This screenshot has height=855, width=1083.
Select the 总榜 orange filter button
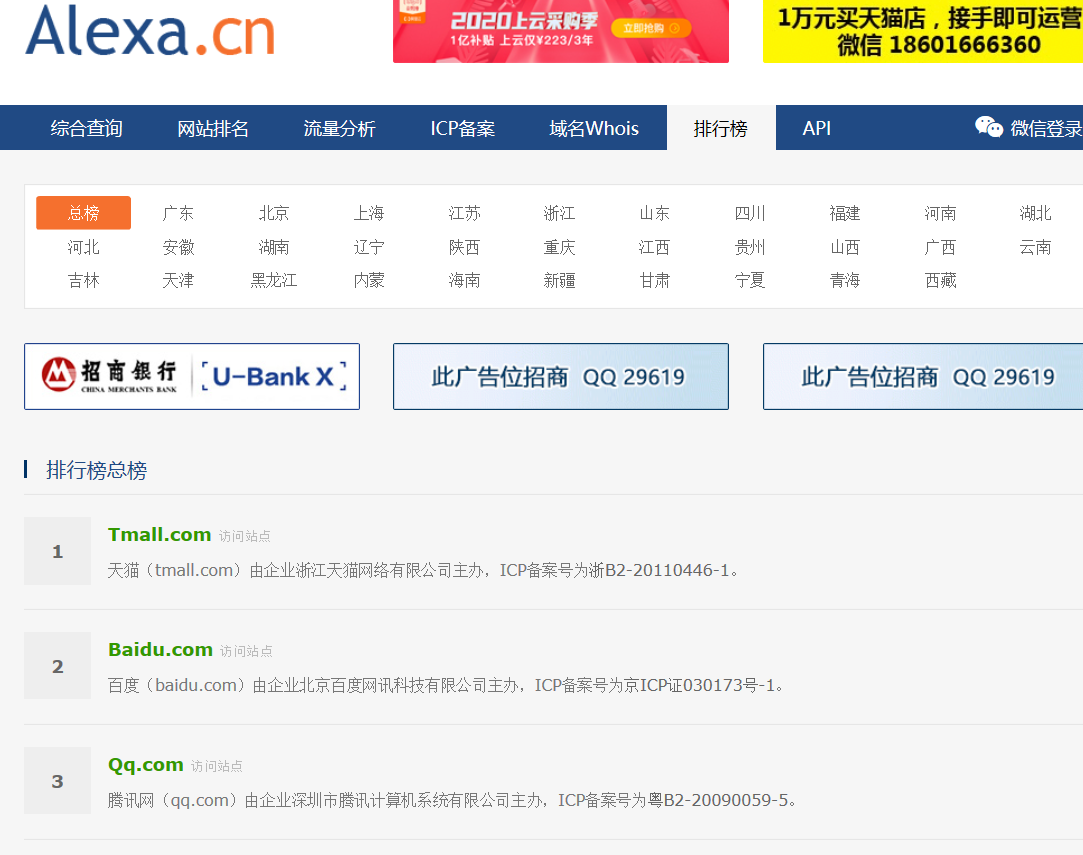[x=84, y=213]
